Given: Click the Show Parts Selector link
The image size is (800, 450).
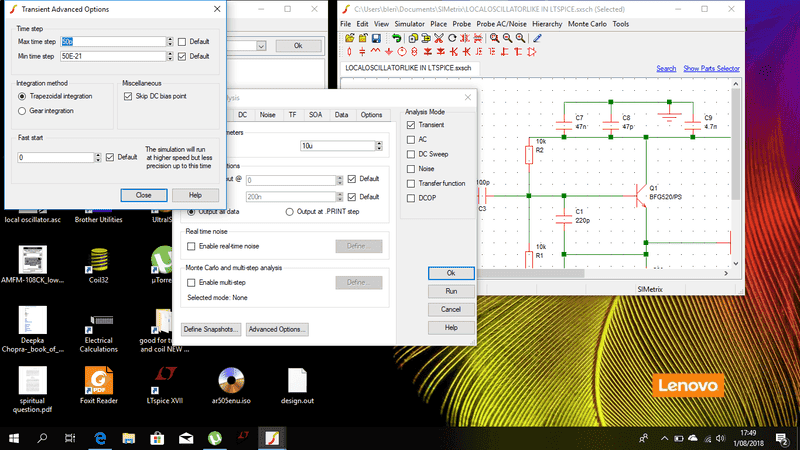Looking at the screenshot, I should click(x=711, y=68).
